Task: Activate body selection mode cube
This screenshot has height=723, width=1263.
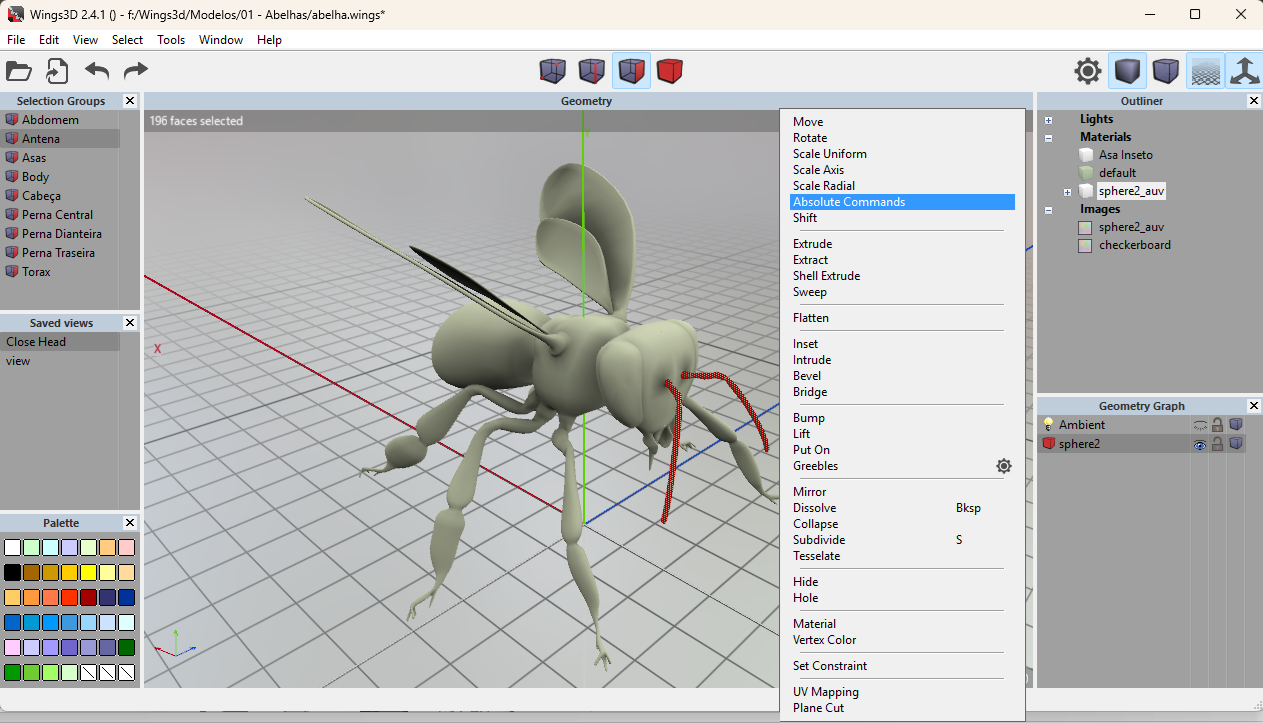Action: click(670, 71)
